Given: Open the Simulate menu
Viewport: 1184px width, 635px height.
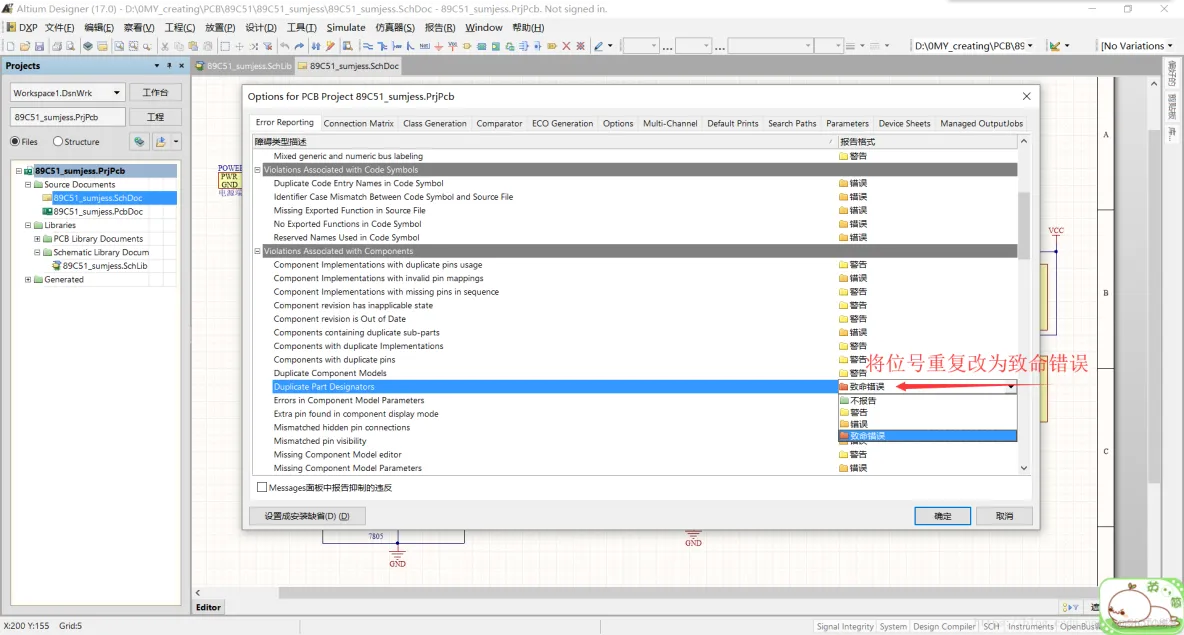Looking at the screenshot, I should coord(346,27).
